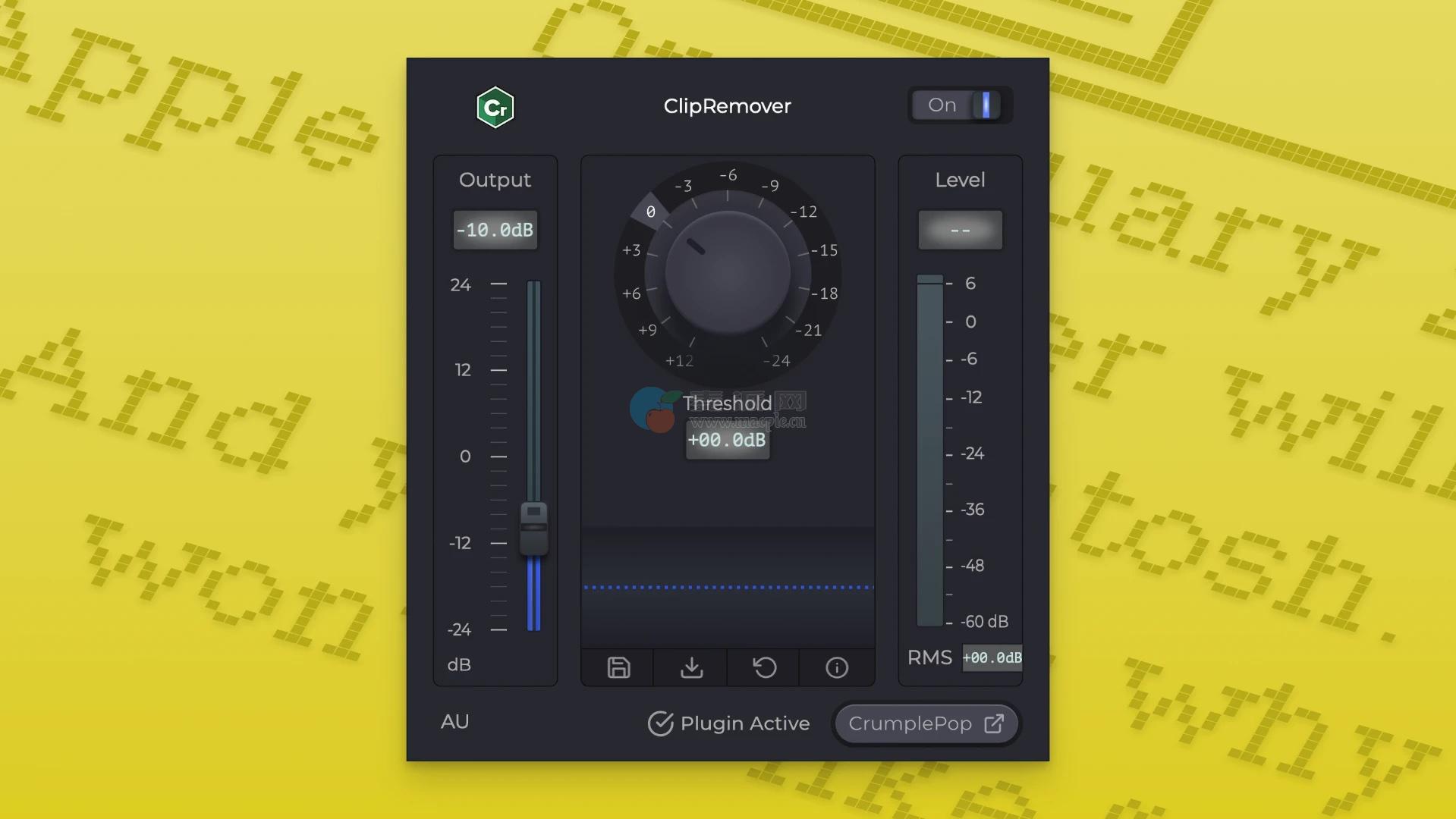Click the RMS value readout
This screenshot has height=819, width=1456.
pyautogui.click(x=992, y=657)
